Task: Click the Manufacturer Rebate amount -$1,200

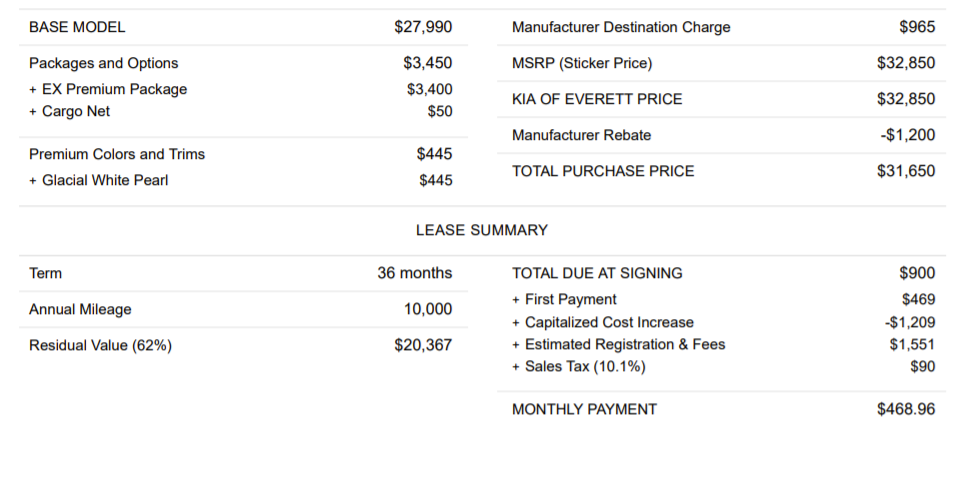Action: 908,135
